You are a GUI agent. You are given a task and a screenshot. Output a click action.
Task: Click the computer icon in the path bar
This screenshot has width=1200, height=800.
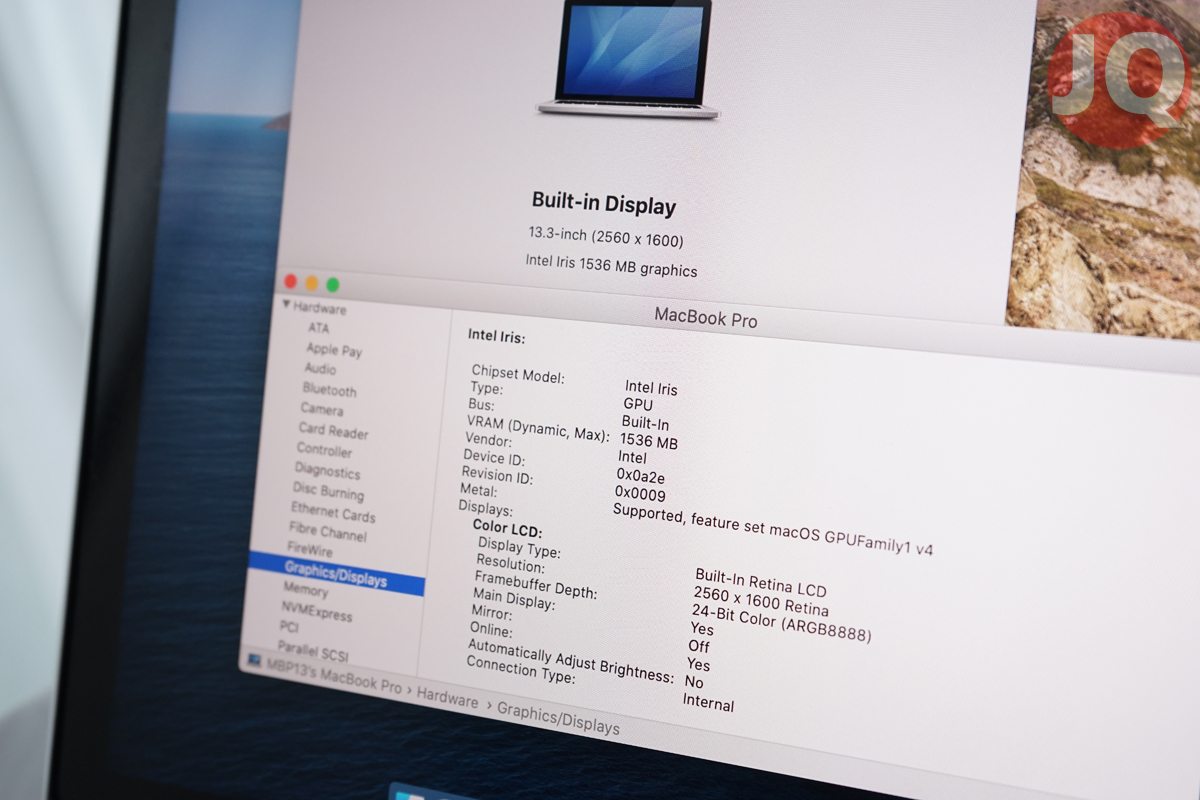click(255, 661)
